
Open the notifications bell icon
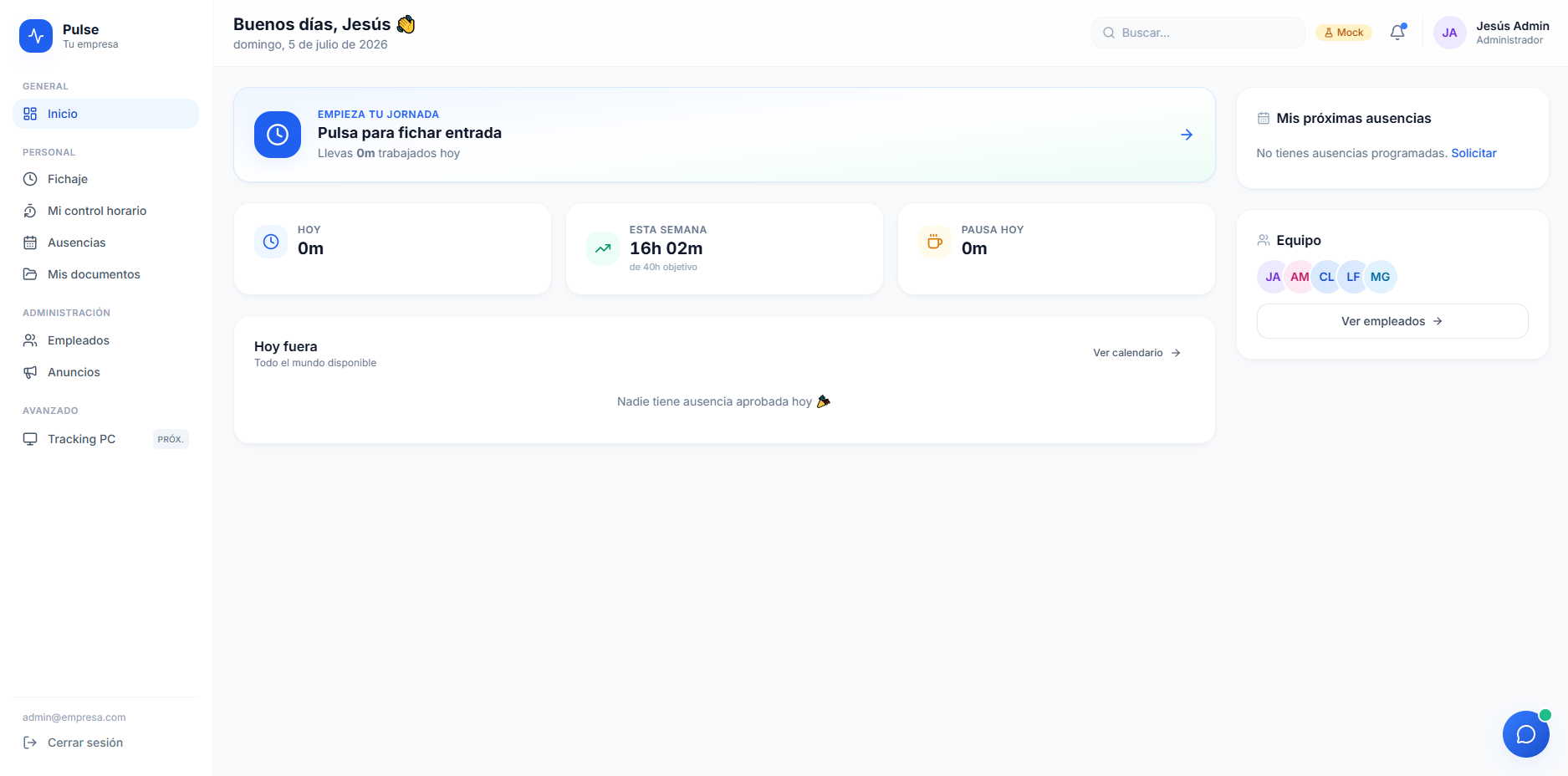(1397, 33)
